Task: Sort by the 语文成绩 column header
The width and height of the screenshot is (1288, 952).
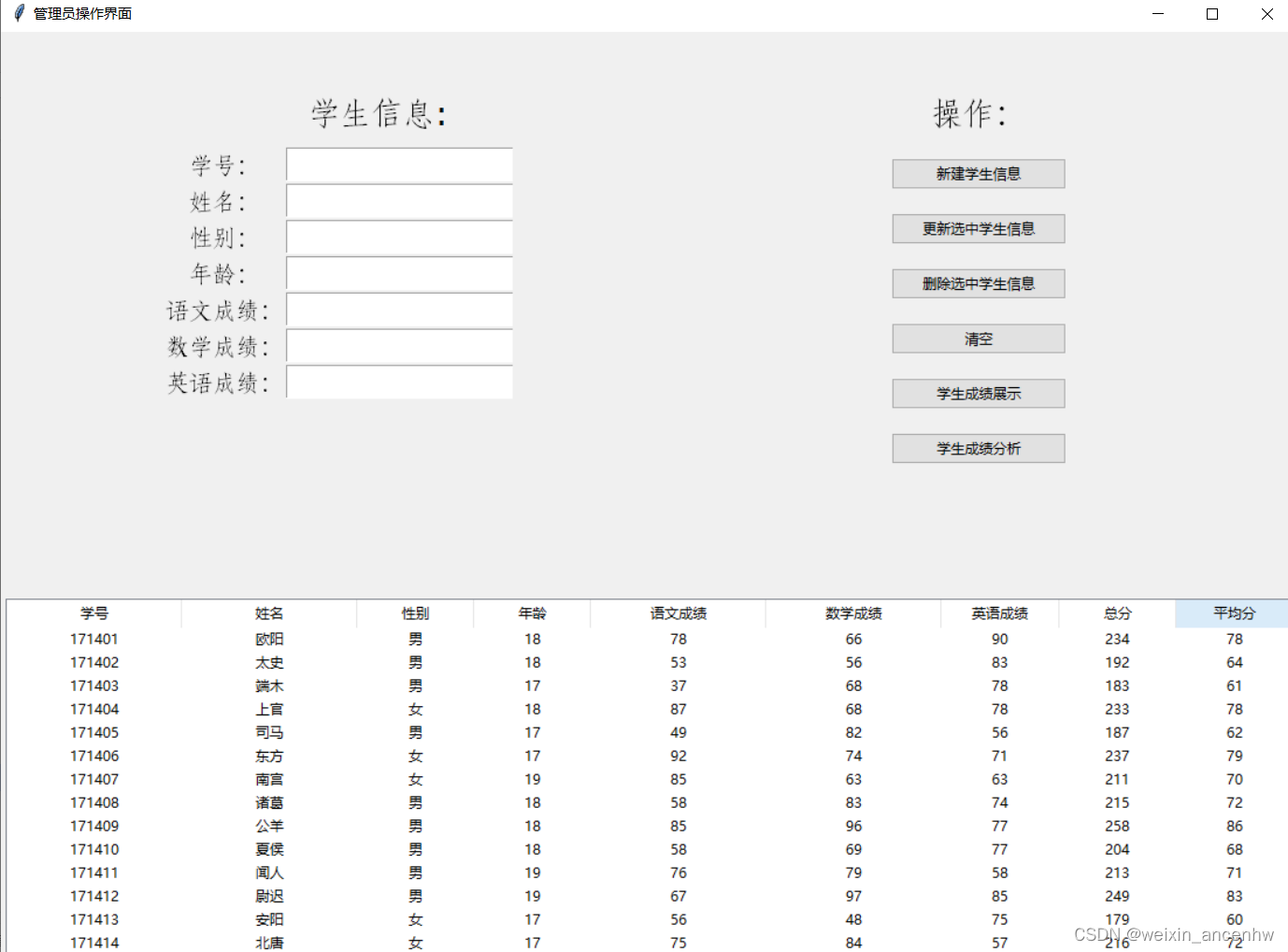Action: [679, 613]
